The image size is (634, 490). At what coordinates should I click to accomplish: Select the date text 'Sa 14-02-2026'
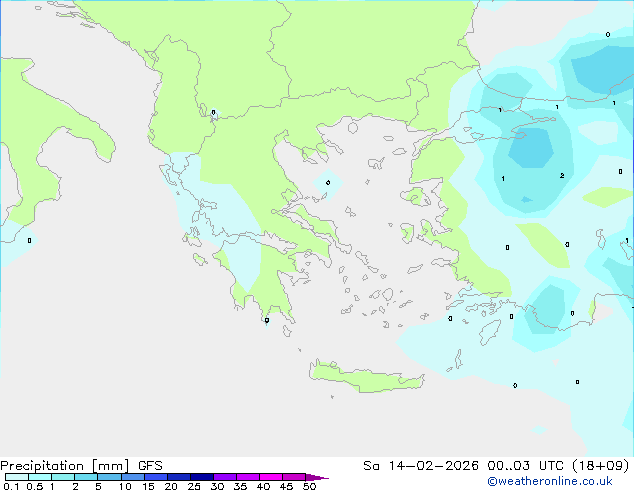pyautogui.click(x=421, y=466)
